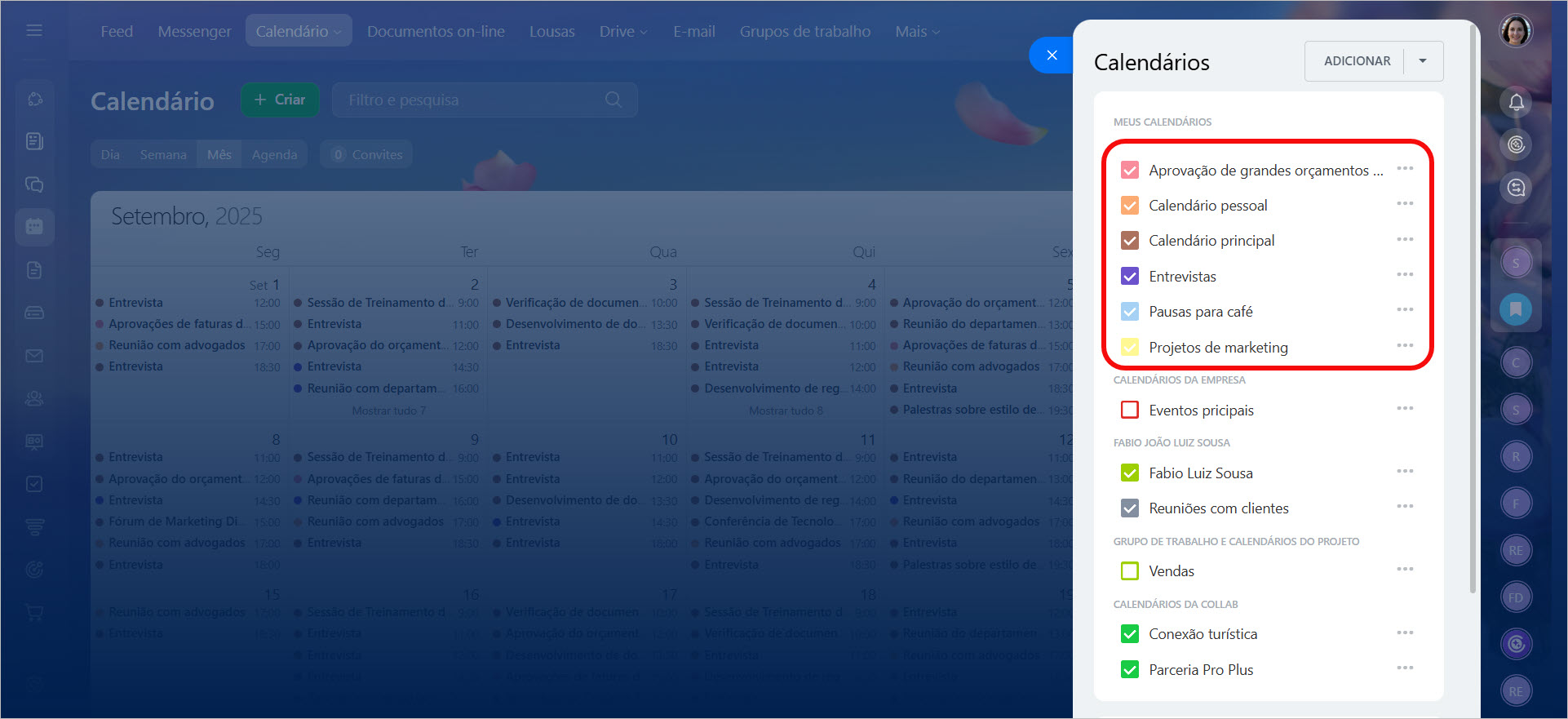Expand Mostrar tudo 8 on Thursday
Screen dimensions: 1568x719
click(786, 411)
